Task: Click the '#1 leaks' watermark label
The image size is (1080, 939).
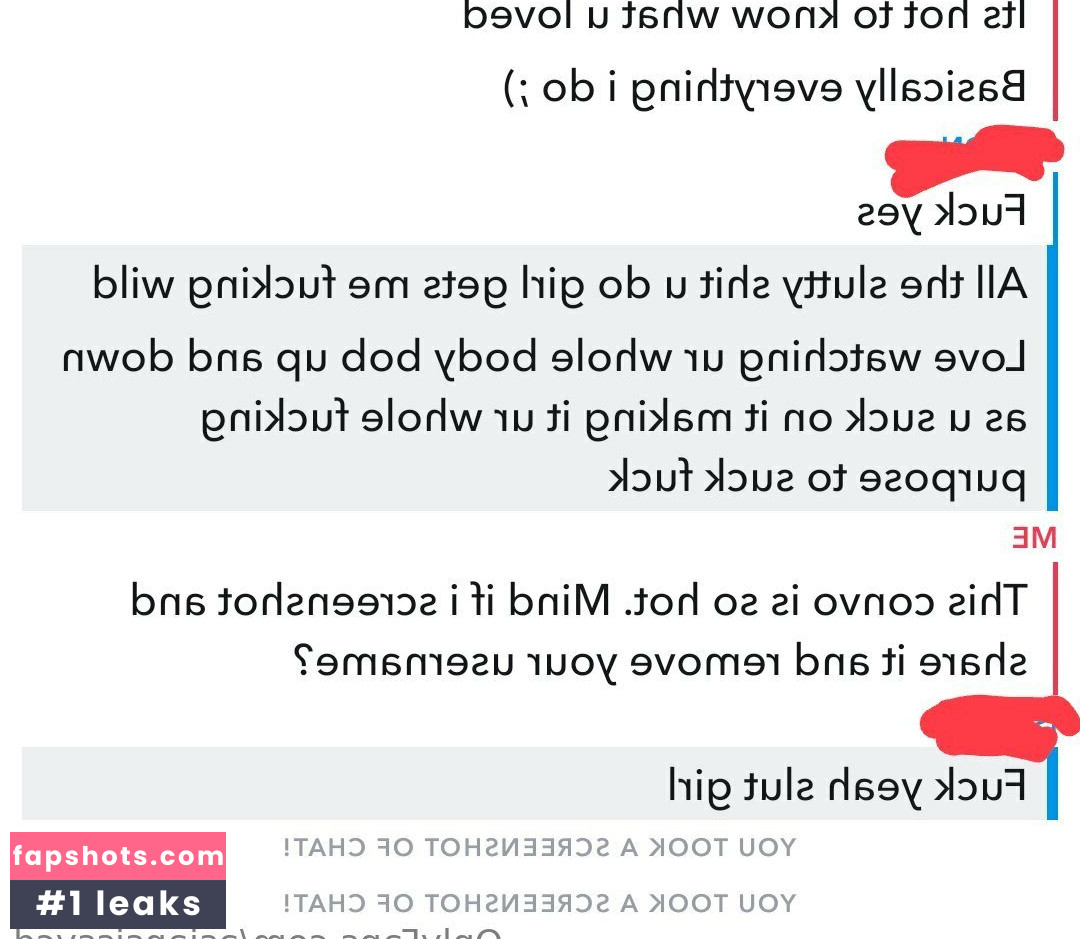Action: click(118, 904)
